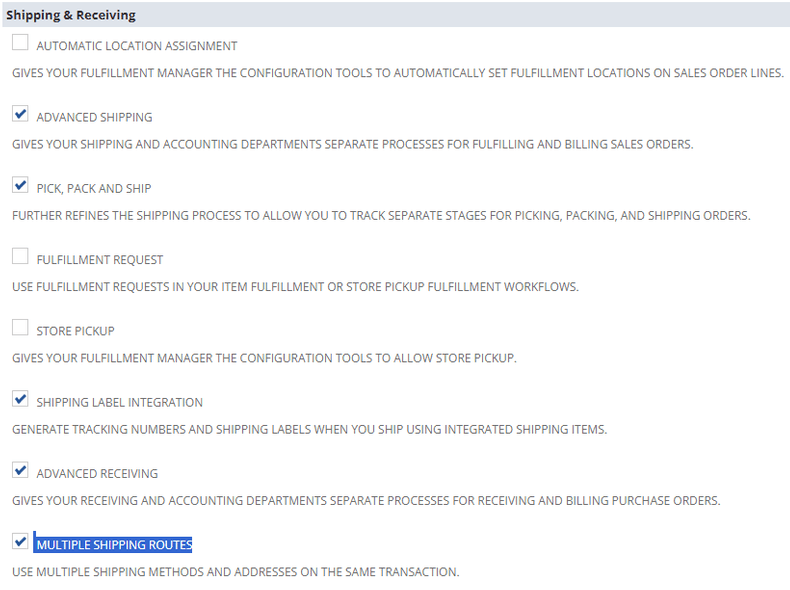Enable the Fulfillment Request checkbox
The height and width of the screenshot is (590, 790).
20,256
